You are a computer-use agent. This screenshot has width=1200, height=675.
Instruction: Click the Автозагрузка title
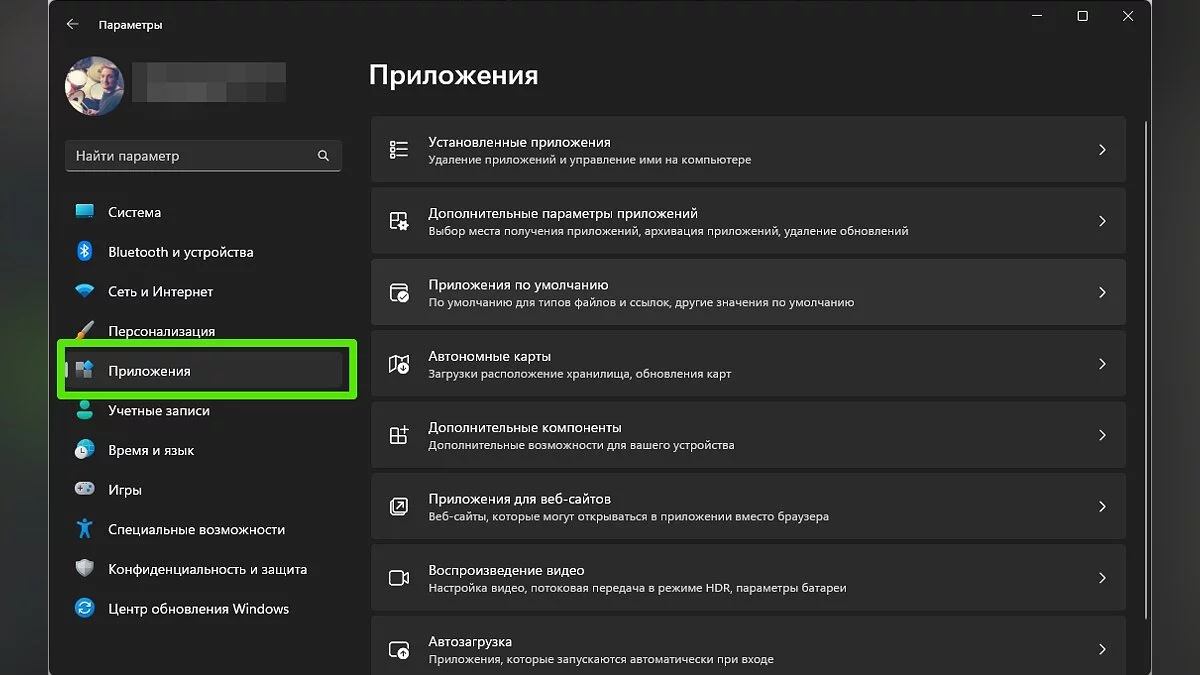(x=470, y=641)
